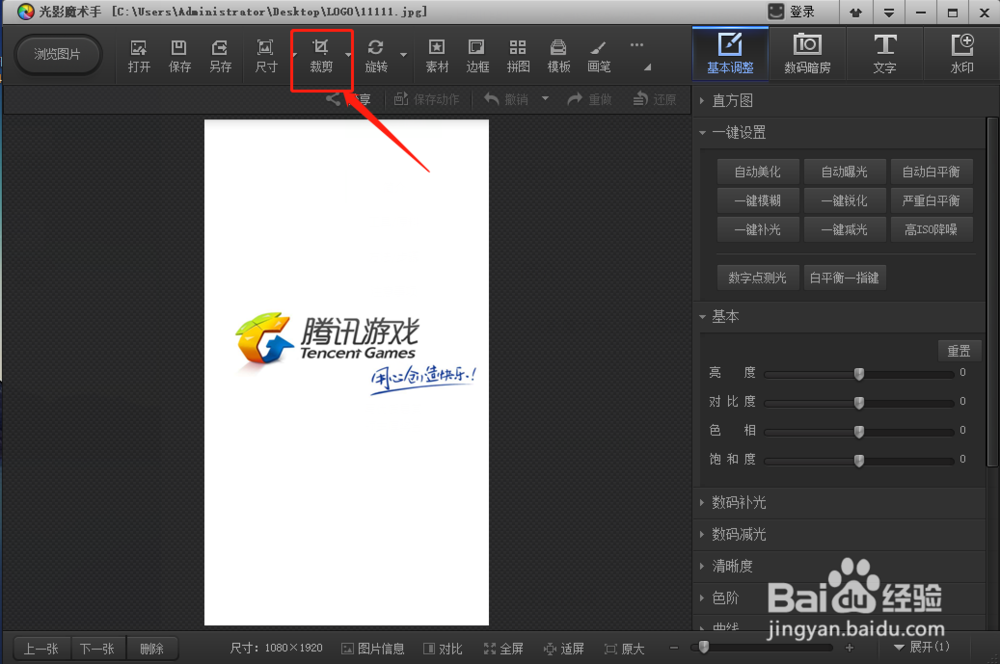Image resolution: width=1000 pixels, height=664 pixels.
Task: Toggle 对比 compare view
Action: pos(443,649)
